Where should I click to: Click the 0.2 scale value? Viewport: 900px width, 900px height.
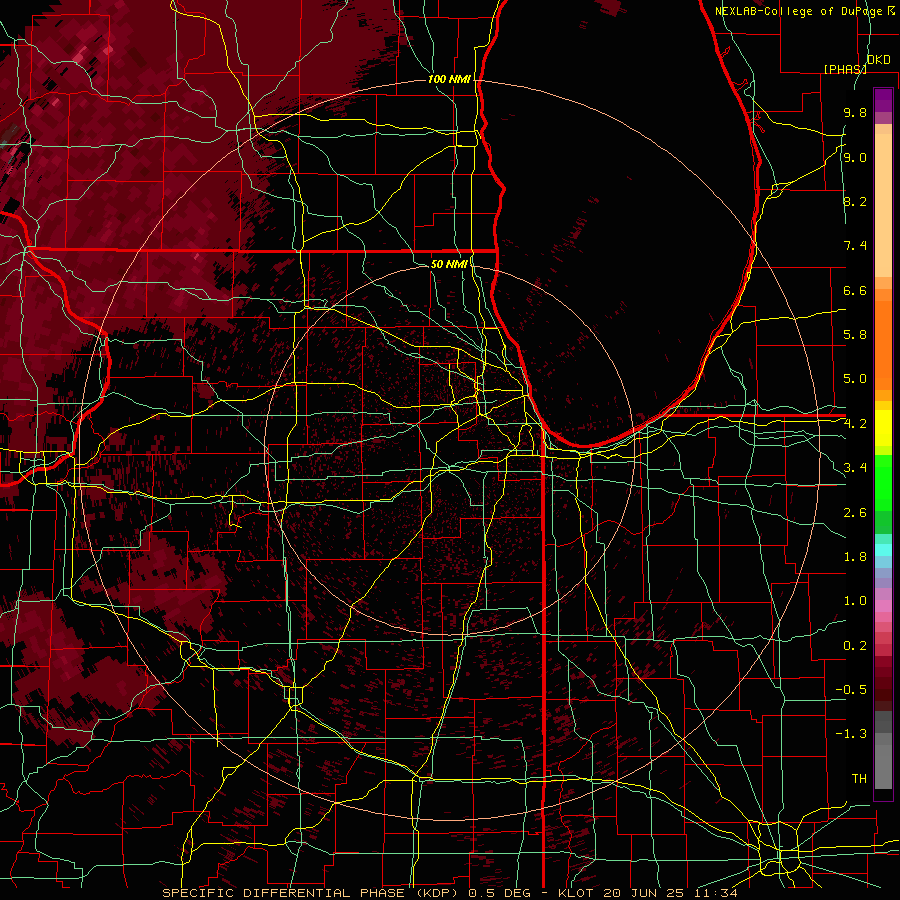coord(855,646)
